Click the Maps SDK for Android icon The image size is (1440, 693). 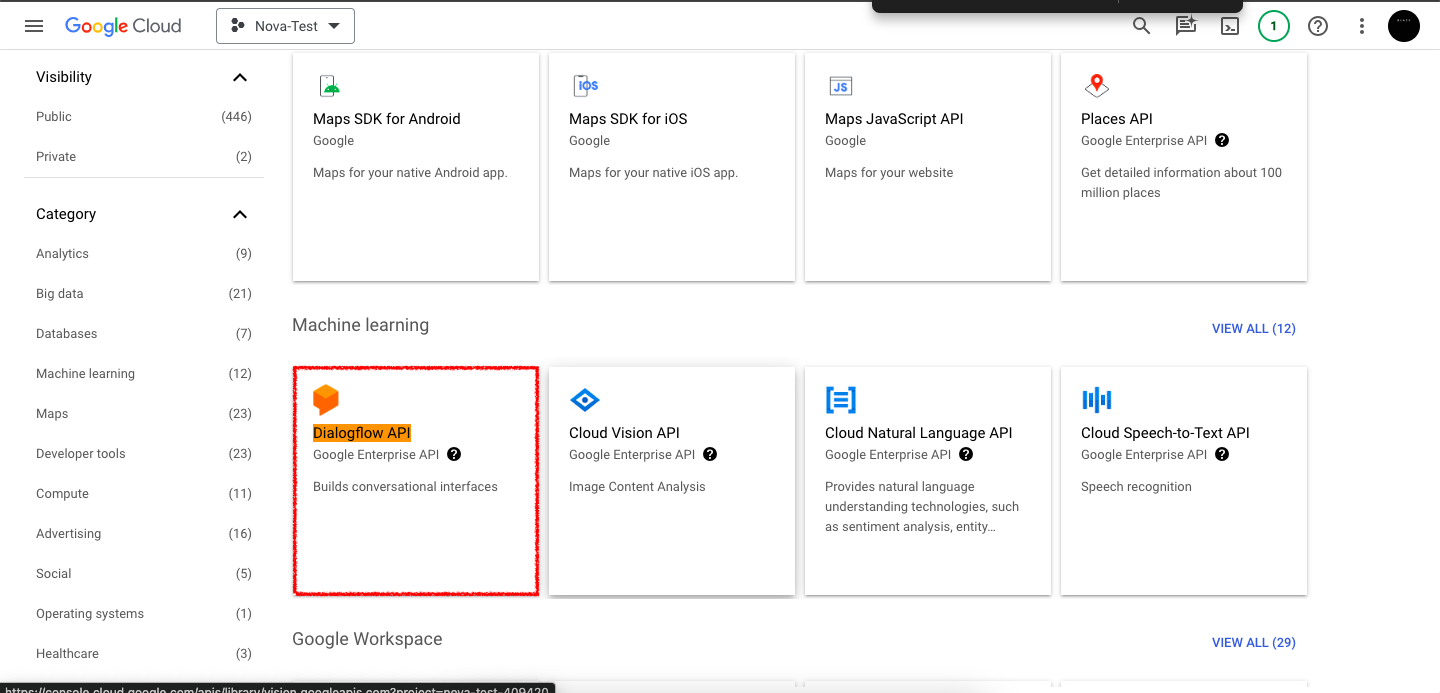pos(328,85)
